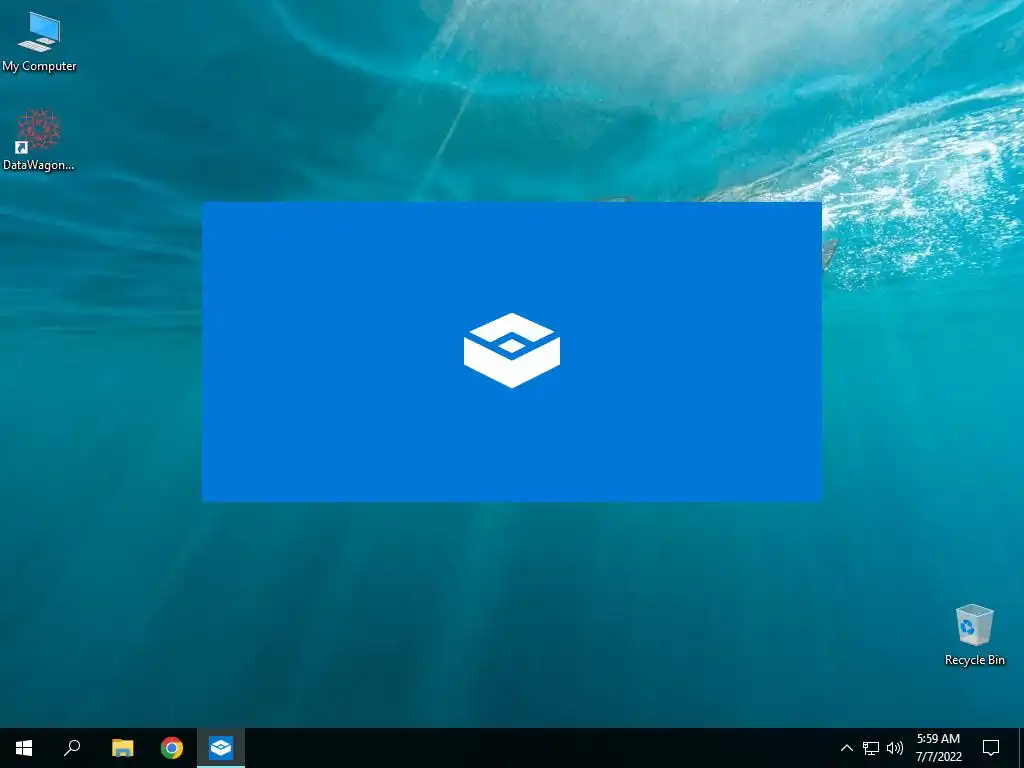Screen dimensions: 1024x768
Task: Select the DataWagon desktop shortcut
Action: click(x=39, y=140)
